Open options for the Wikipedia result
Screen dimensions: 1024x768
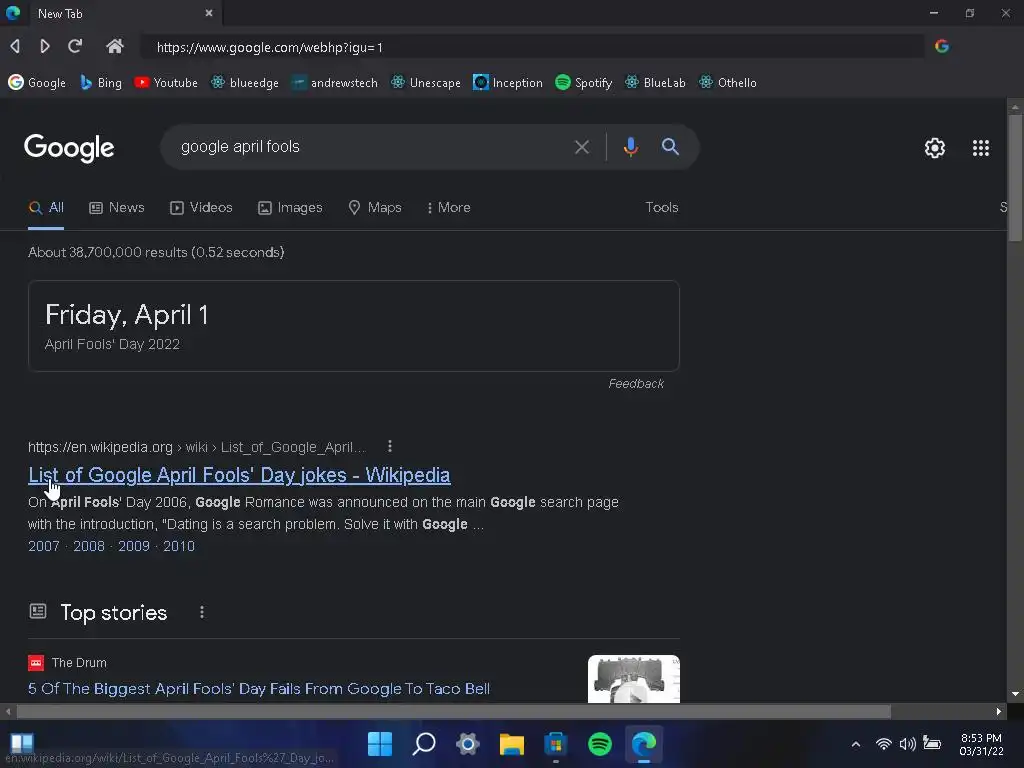pyautogui.click(x=390, y=446)
